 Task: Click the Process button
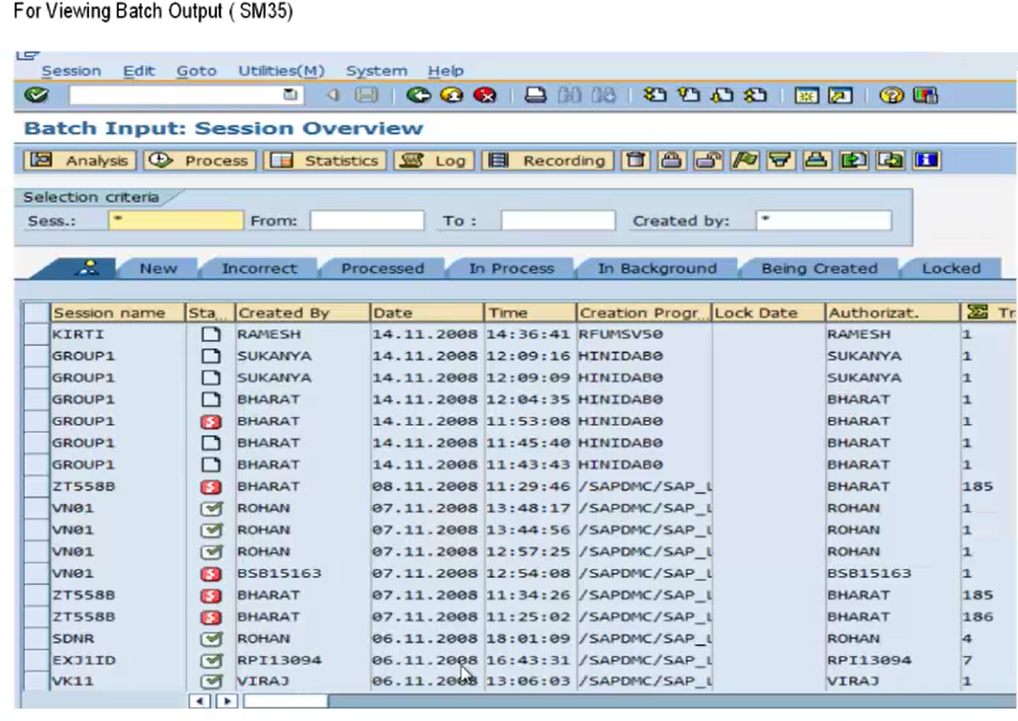200,160
